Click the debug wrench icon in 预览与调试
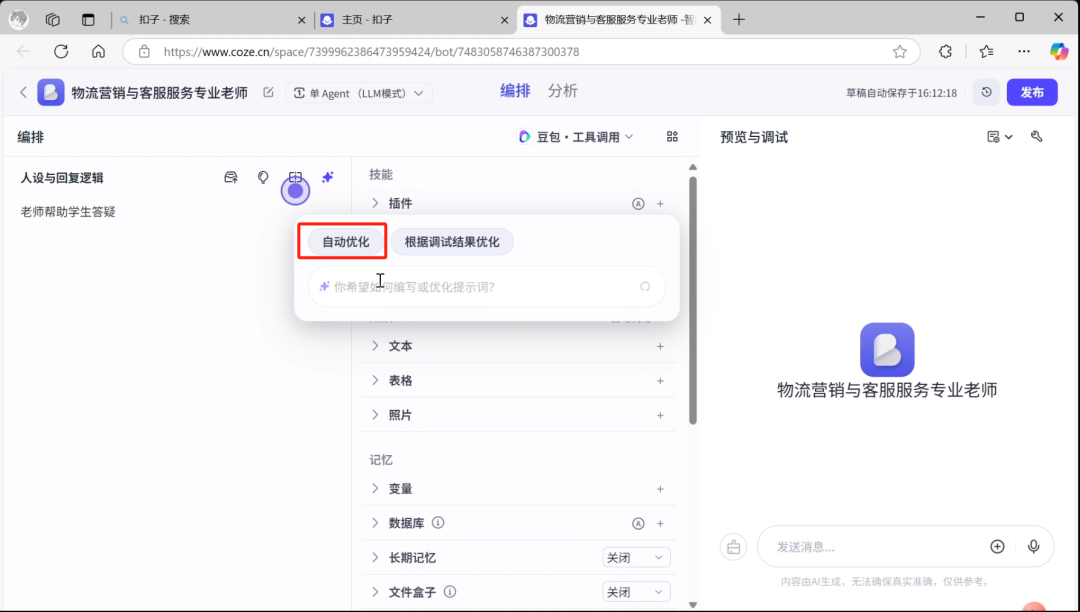1080x612 pixels. click(1037, 136)
